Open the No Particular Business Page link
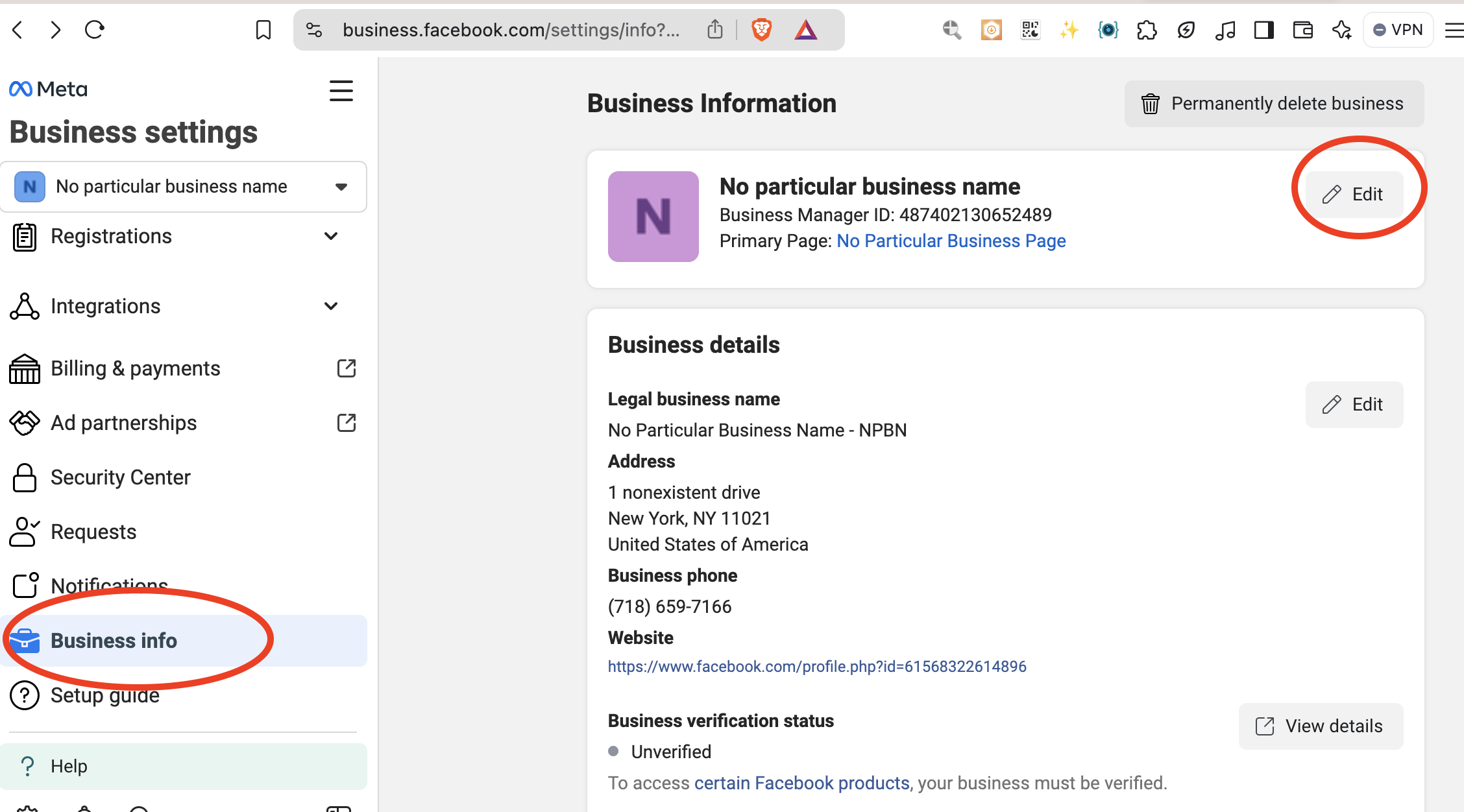 click(951, 241)
